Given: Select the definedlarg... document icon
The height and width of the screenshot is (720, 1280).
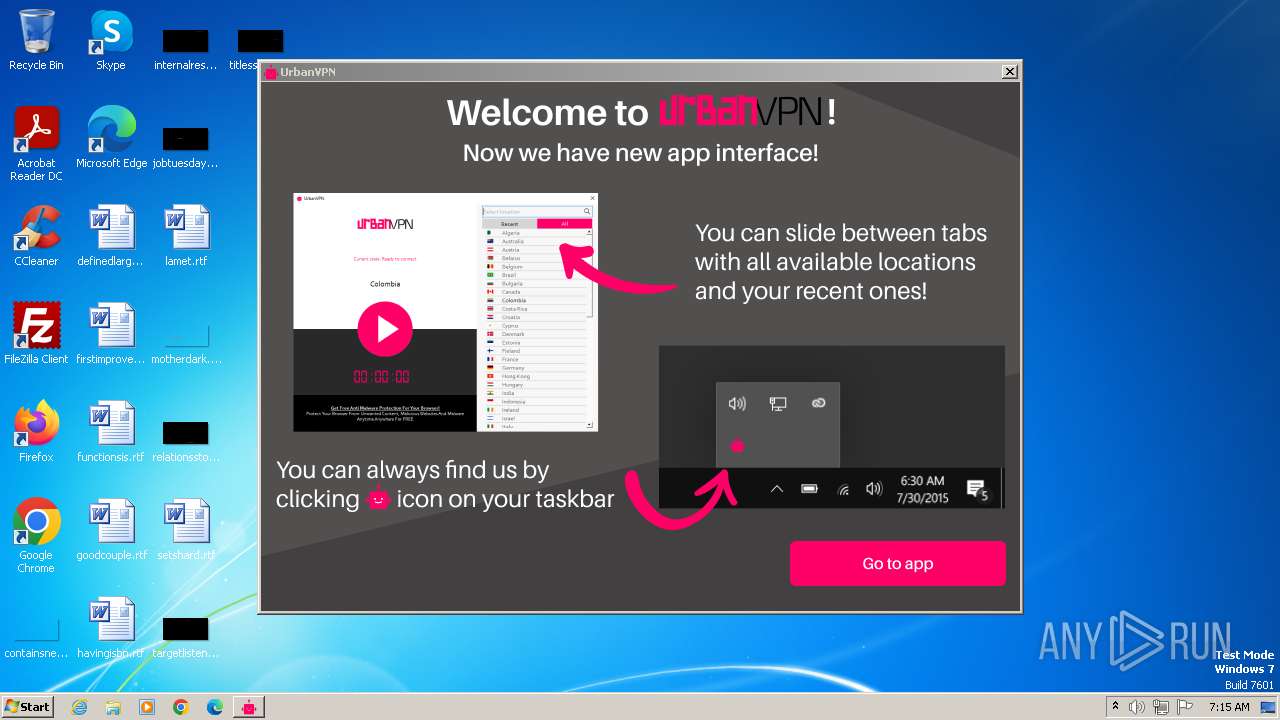Looking at the screenshot, I should tap(111, 236).
